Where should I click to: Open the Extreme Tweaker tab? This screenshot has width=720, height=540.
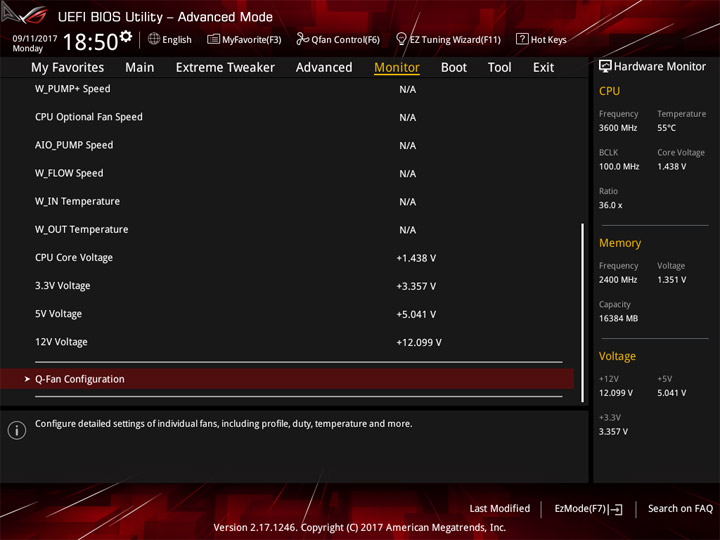(x=225, y=68)
